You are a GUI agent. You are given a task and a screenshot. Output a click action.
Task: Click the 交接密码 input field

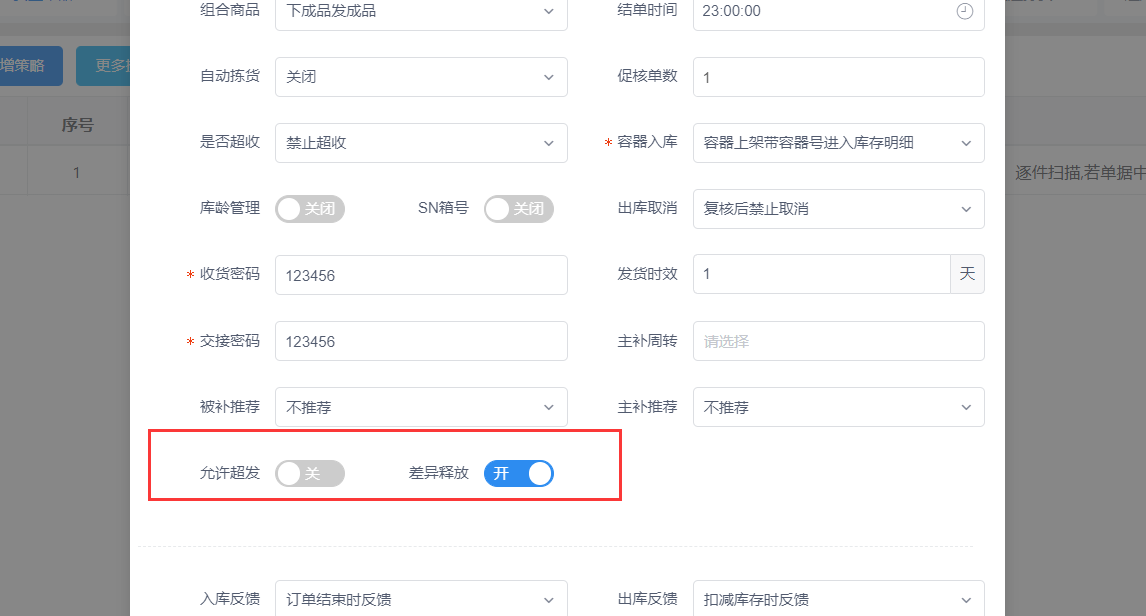pyautogui.click(x=421, y=341)
